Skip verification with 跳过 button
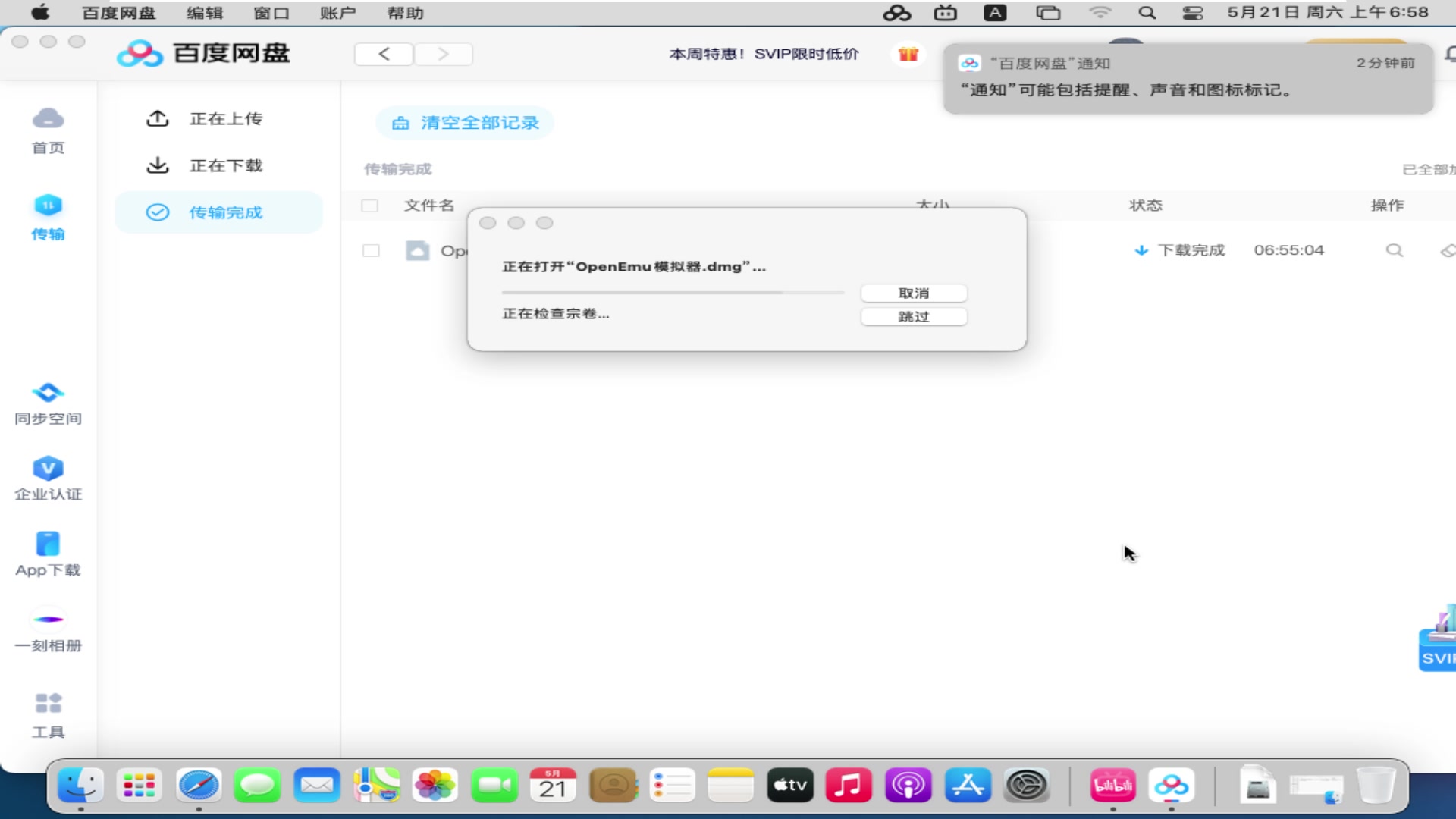 tap(914, 316)
